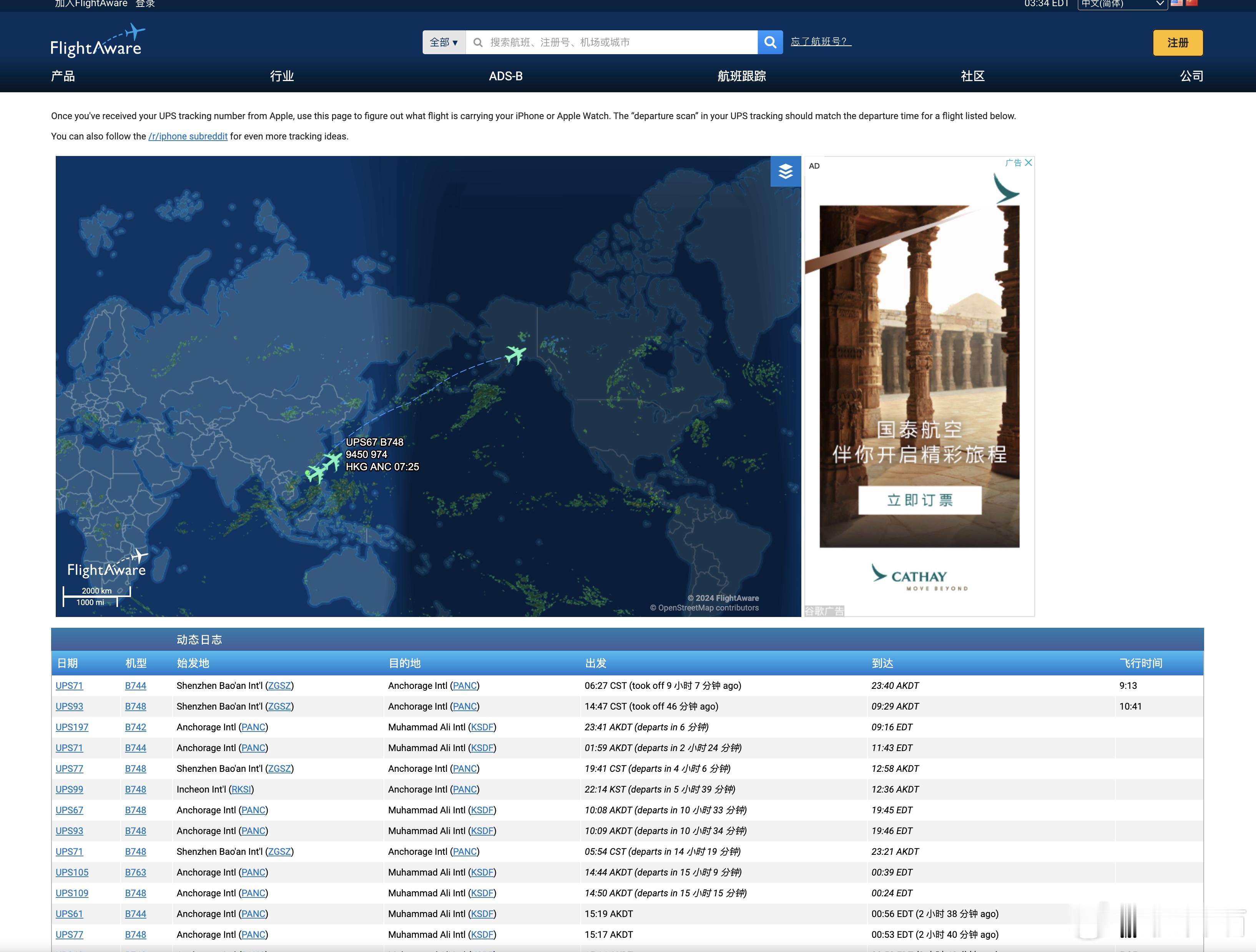Open flight UPS61 link
This screenshot has width=1256, height=952.
(x=69, y=914)
